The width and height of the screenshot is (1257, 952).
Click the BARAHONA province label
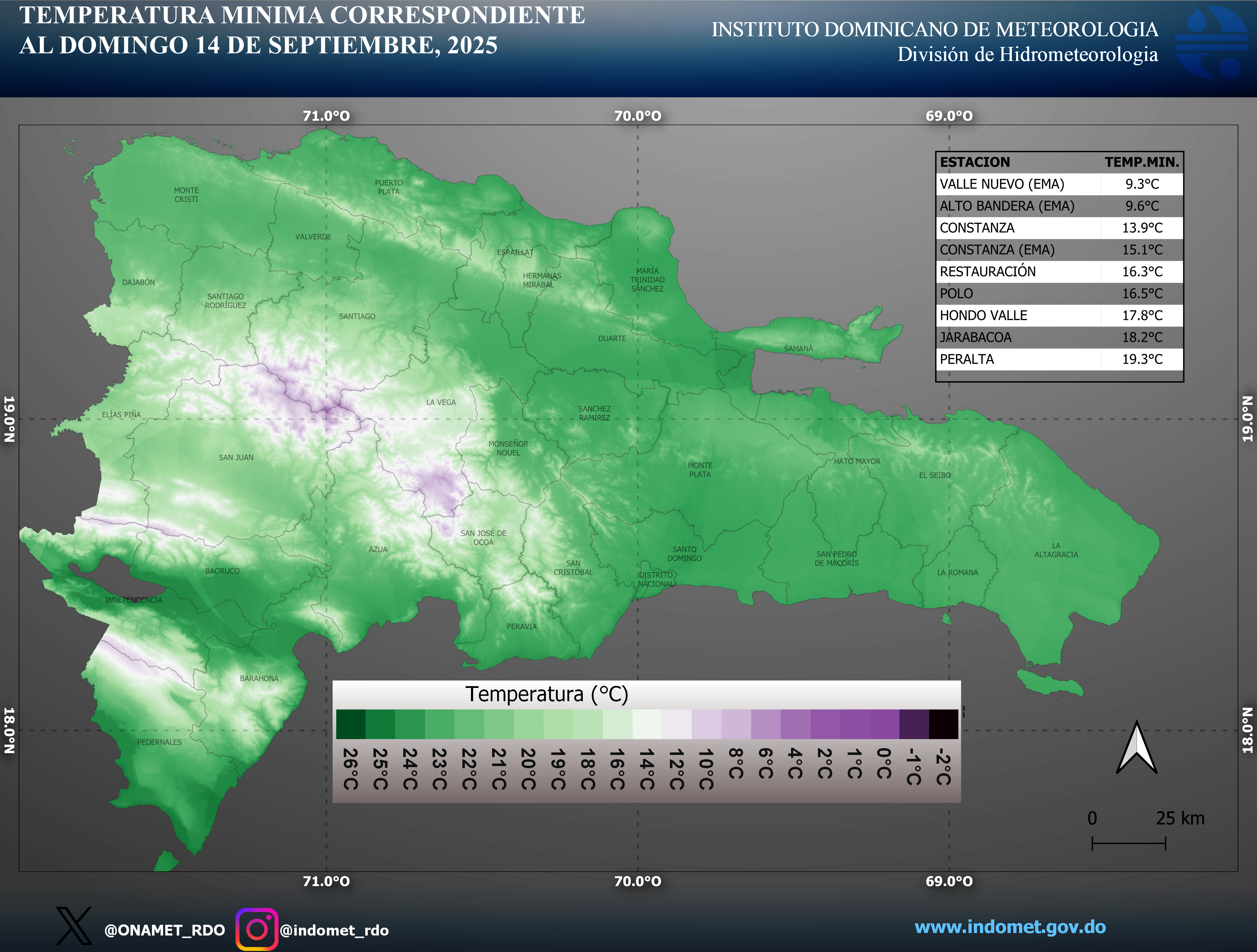coord(259,679)
